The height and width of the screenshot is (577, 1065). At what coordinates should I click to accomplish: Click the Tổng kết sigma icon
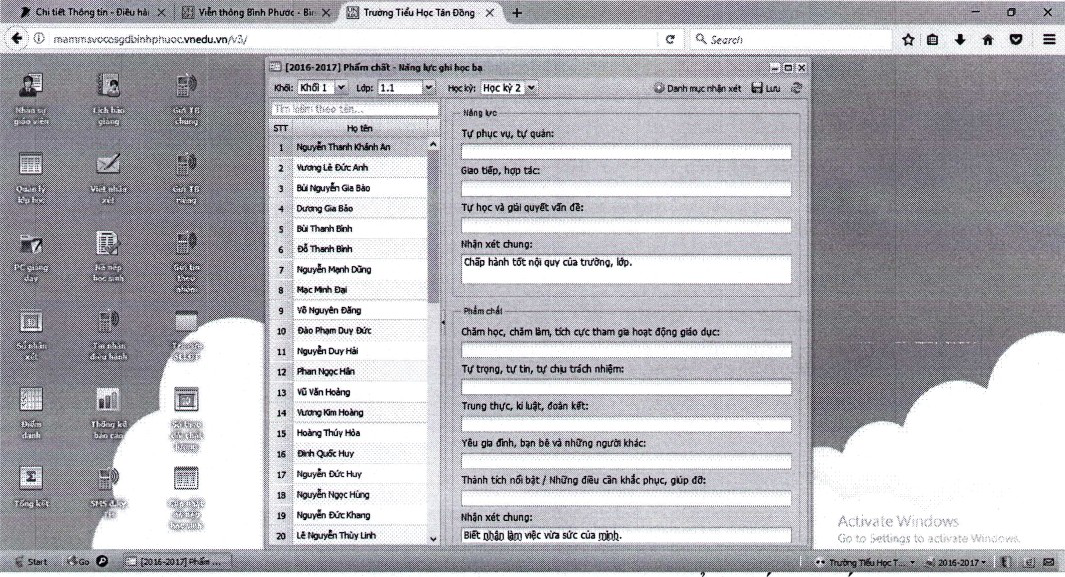pyautogui.click(x=31, y=476)
